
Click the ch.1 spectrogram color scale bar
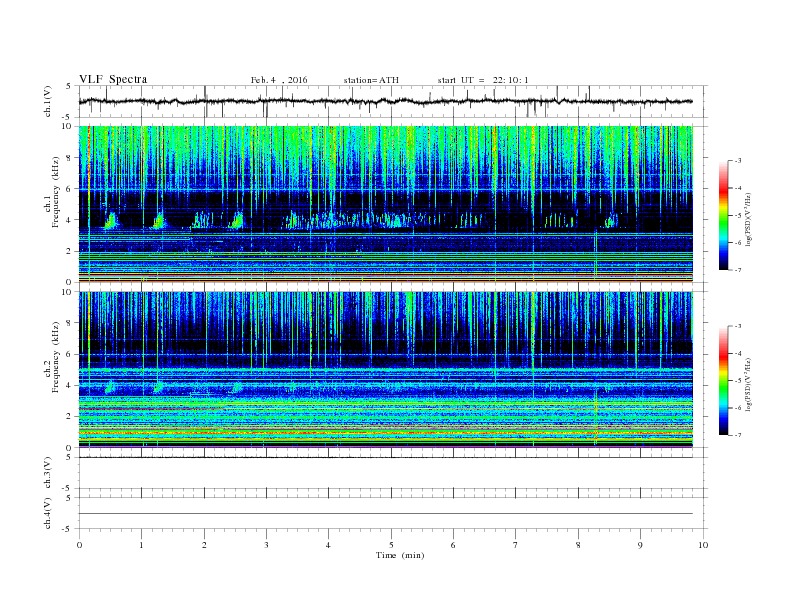pos(724,216)
